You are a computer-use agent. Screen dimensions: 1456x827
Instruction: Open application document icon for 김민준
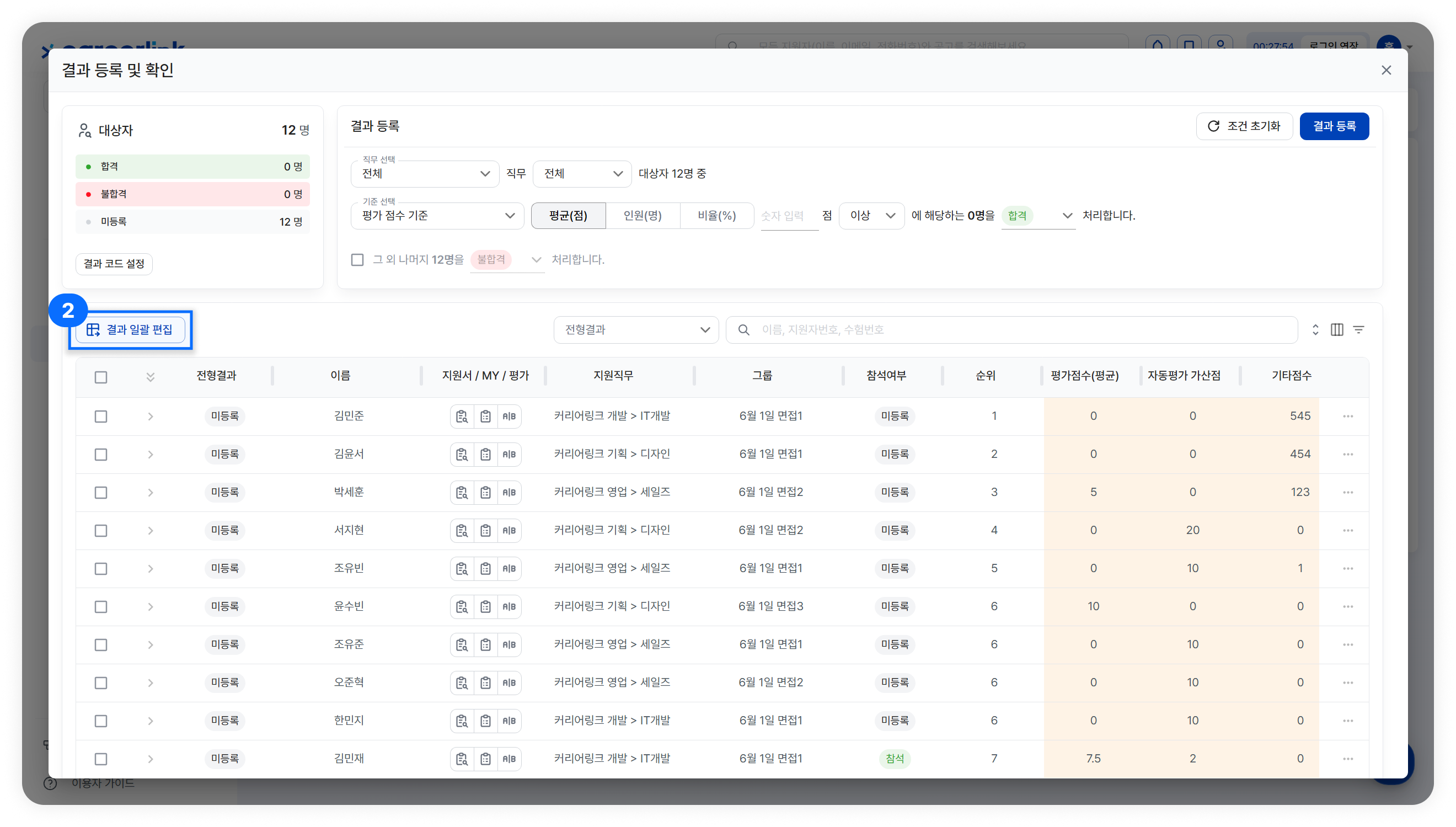[x=462, y=417]
